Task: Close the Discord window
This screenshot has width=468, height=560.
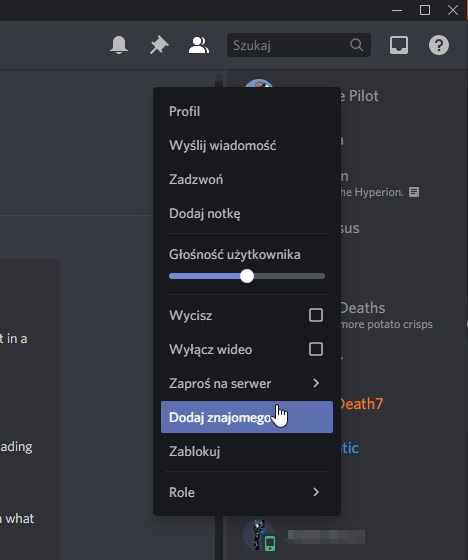Action: [453, 10]
